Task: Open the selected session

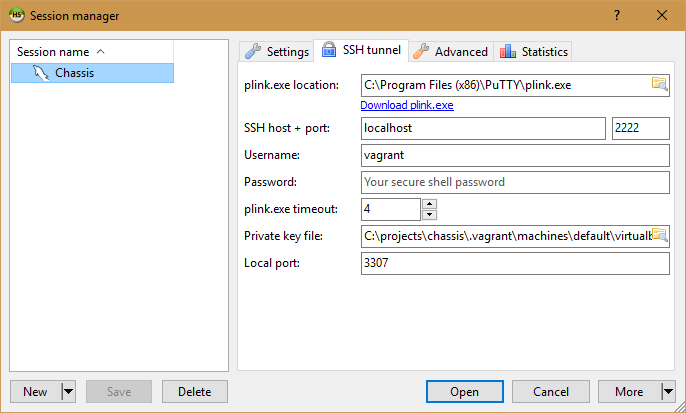Action: [465, 392]
